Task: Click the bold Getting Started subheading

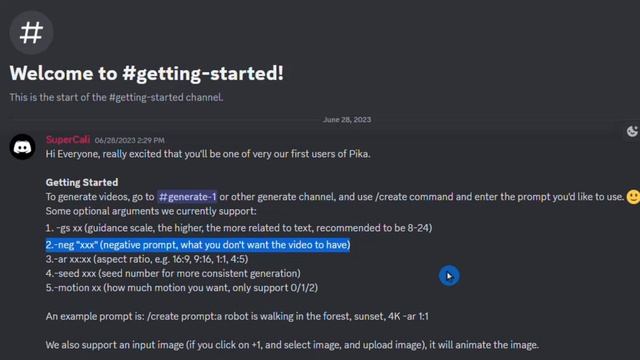Action: (x=82, y=182)
